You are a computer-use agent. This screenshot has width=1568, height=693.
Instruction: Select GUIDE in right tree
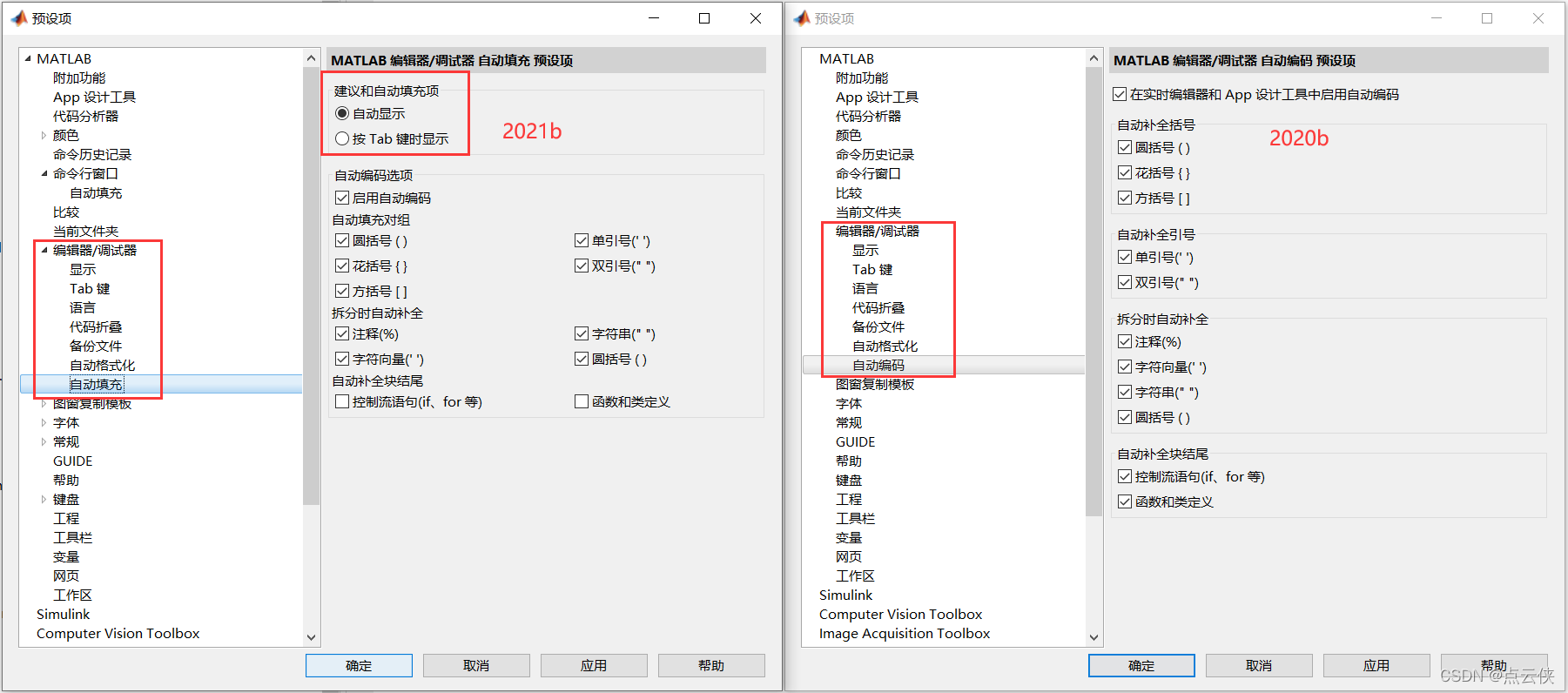point(855,442)
